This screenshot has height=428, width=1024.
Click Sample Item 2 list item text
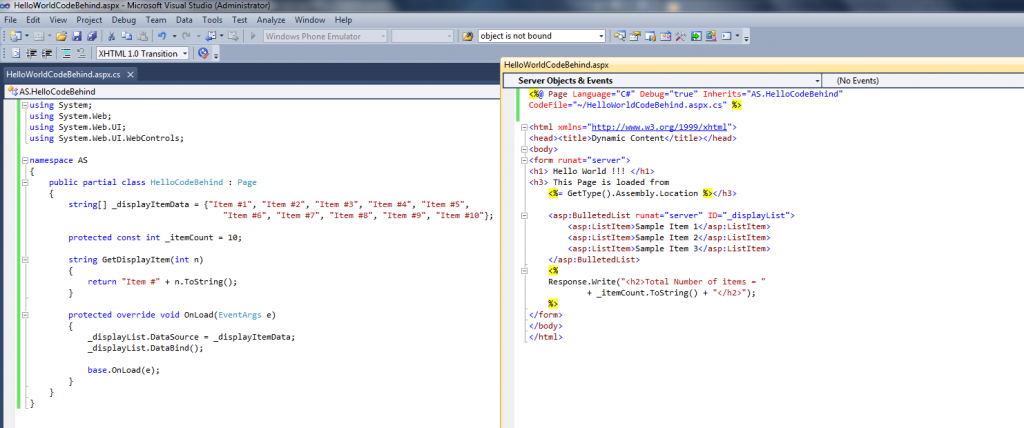(x=667, y=238)
